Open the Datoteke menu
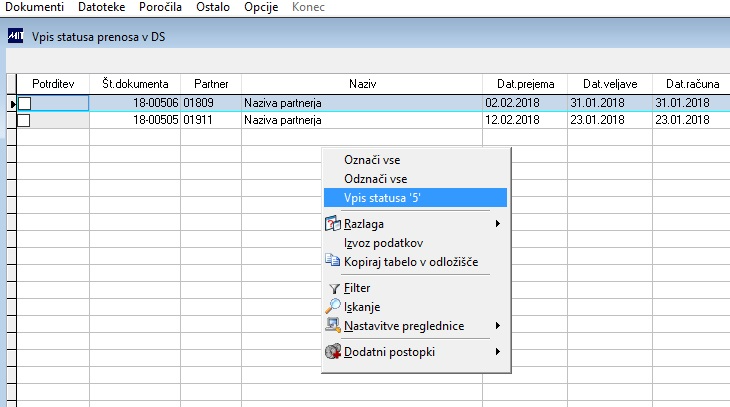730x407 pixels. pos(101,7)
